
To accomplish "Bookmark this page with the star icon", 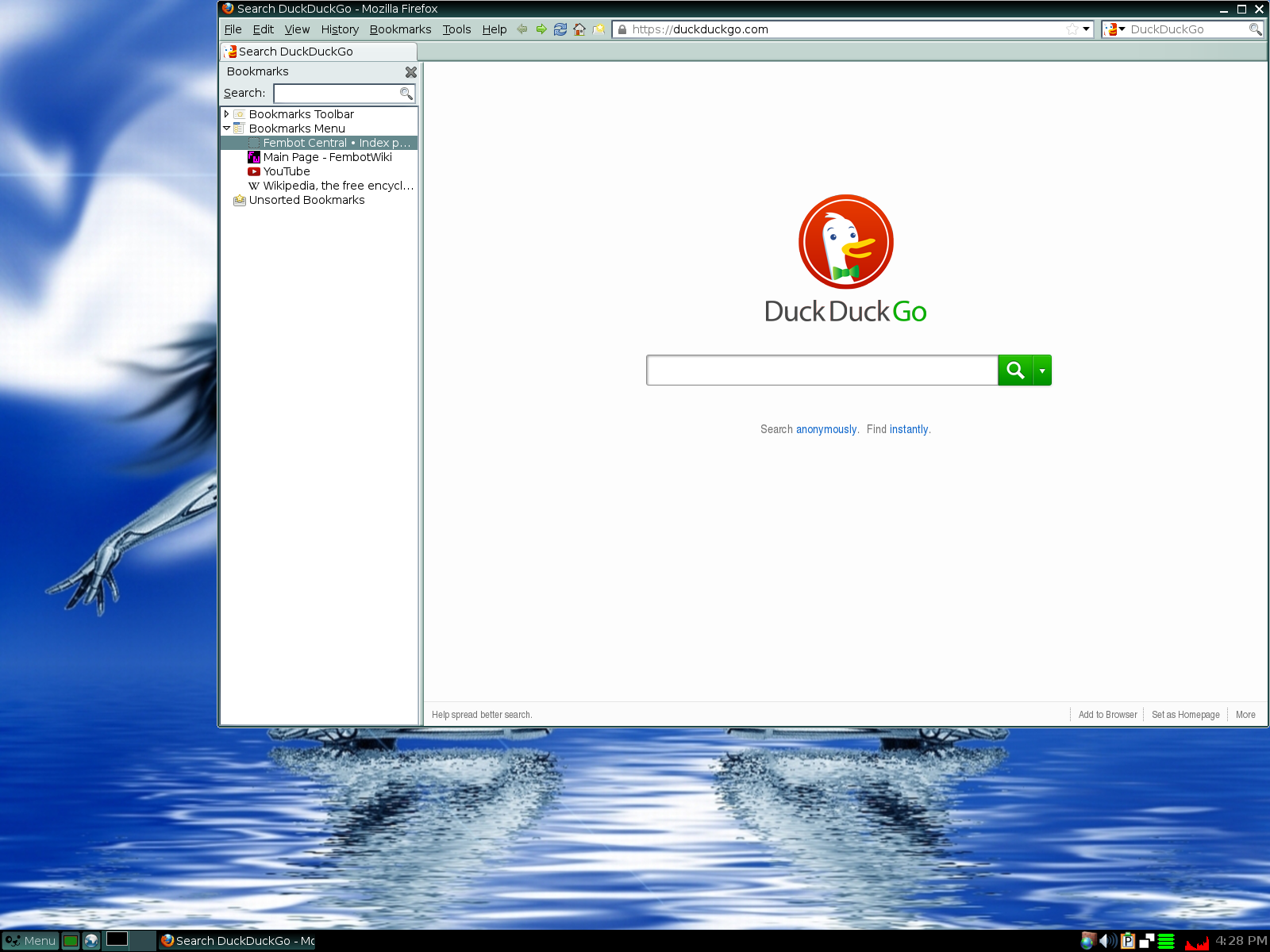I will (x=1072, y=29).
